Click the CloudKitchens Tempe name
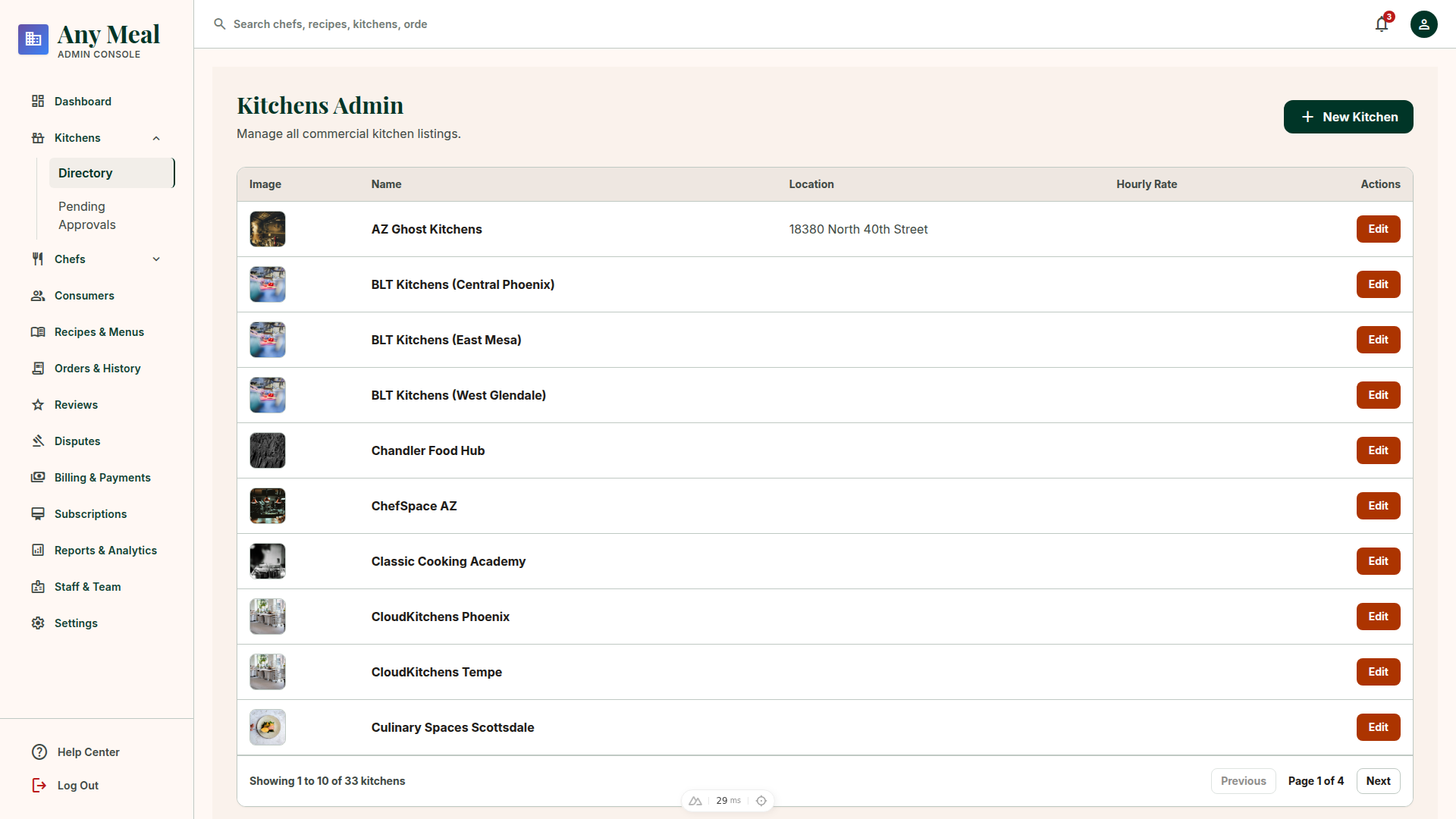The height and width of the screenshot is (819, 1456). click(436, 672)
